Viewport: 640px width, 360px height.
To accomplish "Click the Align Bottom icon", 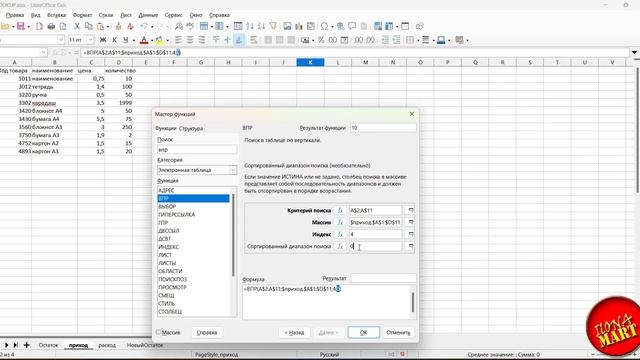I will point(239,40).
